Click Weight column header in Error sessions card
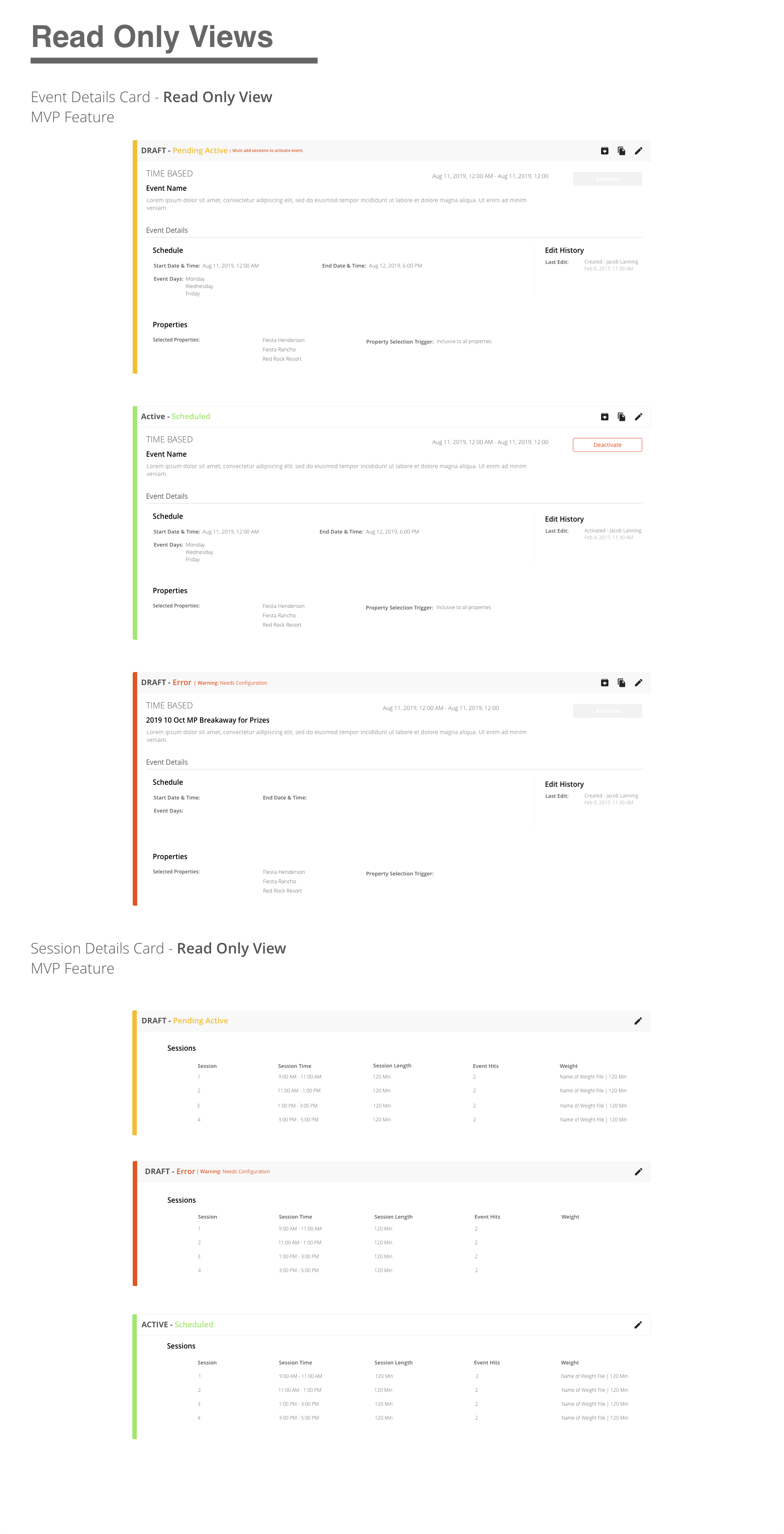This screenshot has width=784, height=1534. [x=570, y=1217]
